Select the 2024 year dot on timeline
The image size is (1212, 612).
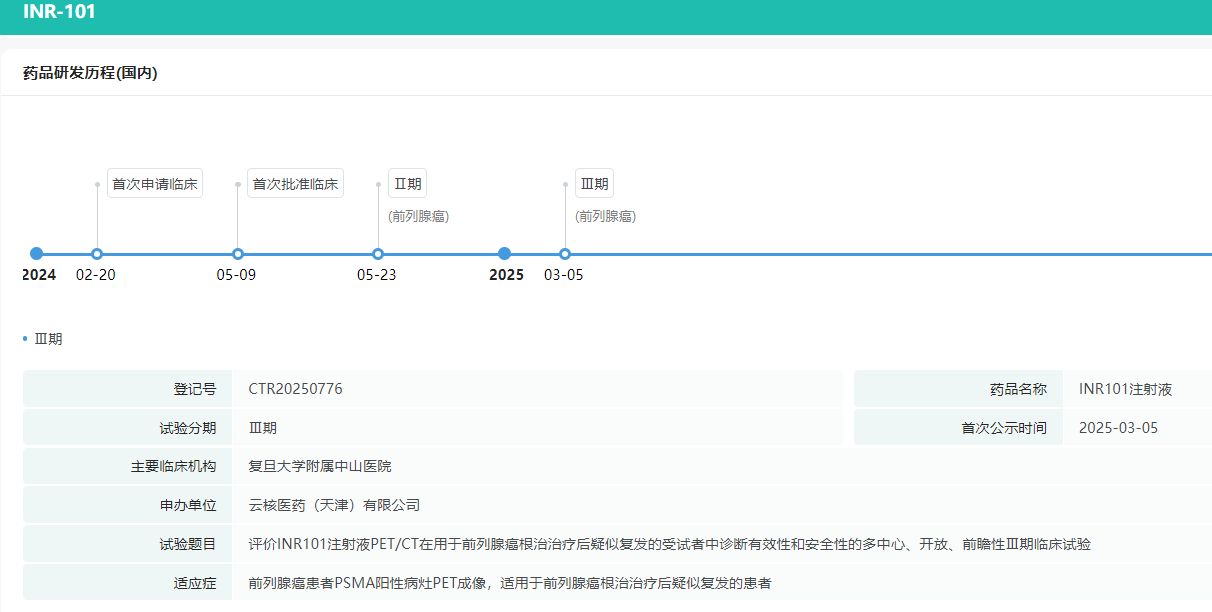pos(37,254)
